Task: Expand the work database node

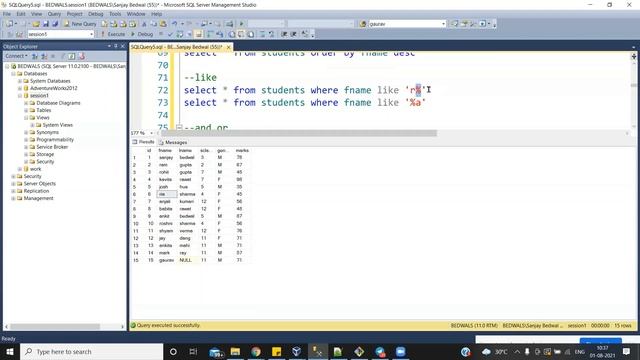Action: 20,169
